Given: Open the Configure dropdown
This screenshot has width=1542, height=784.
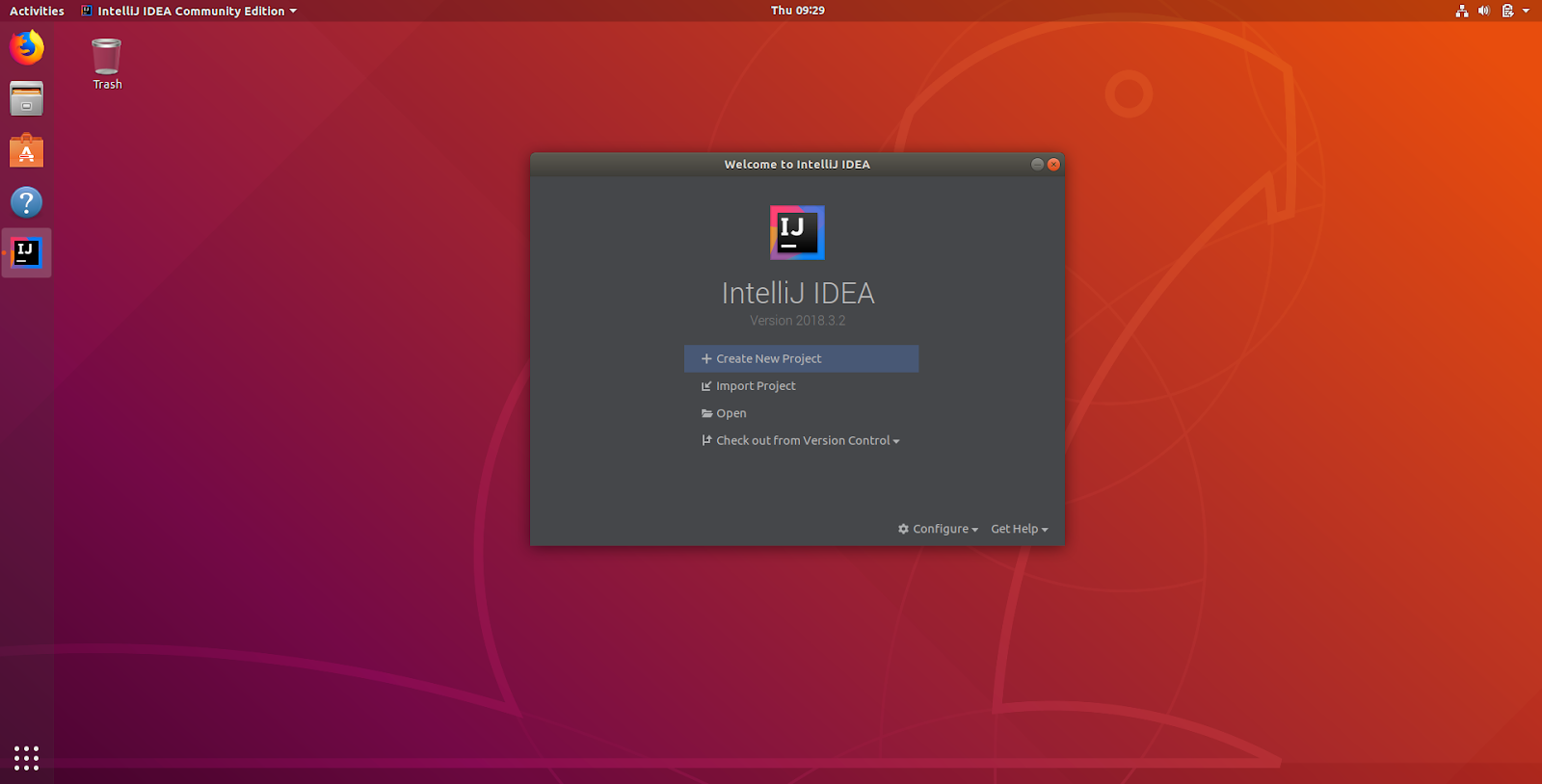Looking at the screenshot, I should point(938,529).
